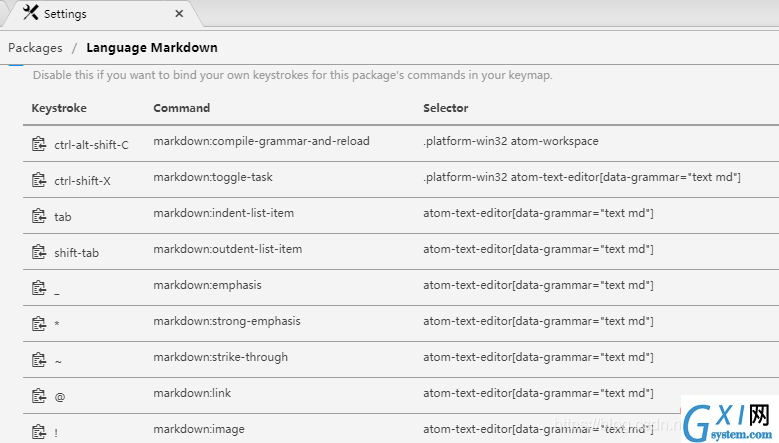Click the Language Markdown page title
Image resolution: width=779 pixels, height=443 pixels.
152,48
